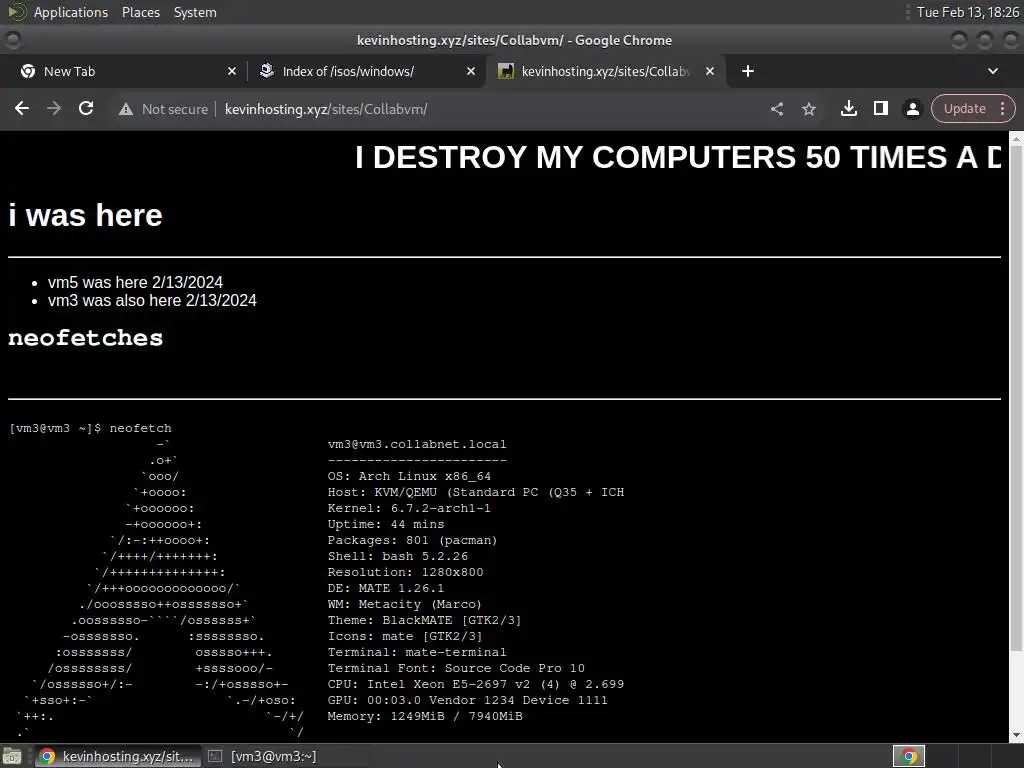1024x768 pixels.
Task: Switch to the New Tab tab
Action: click(124, 71)
